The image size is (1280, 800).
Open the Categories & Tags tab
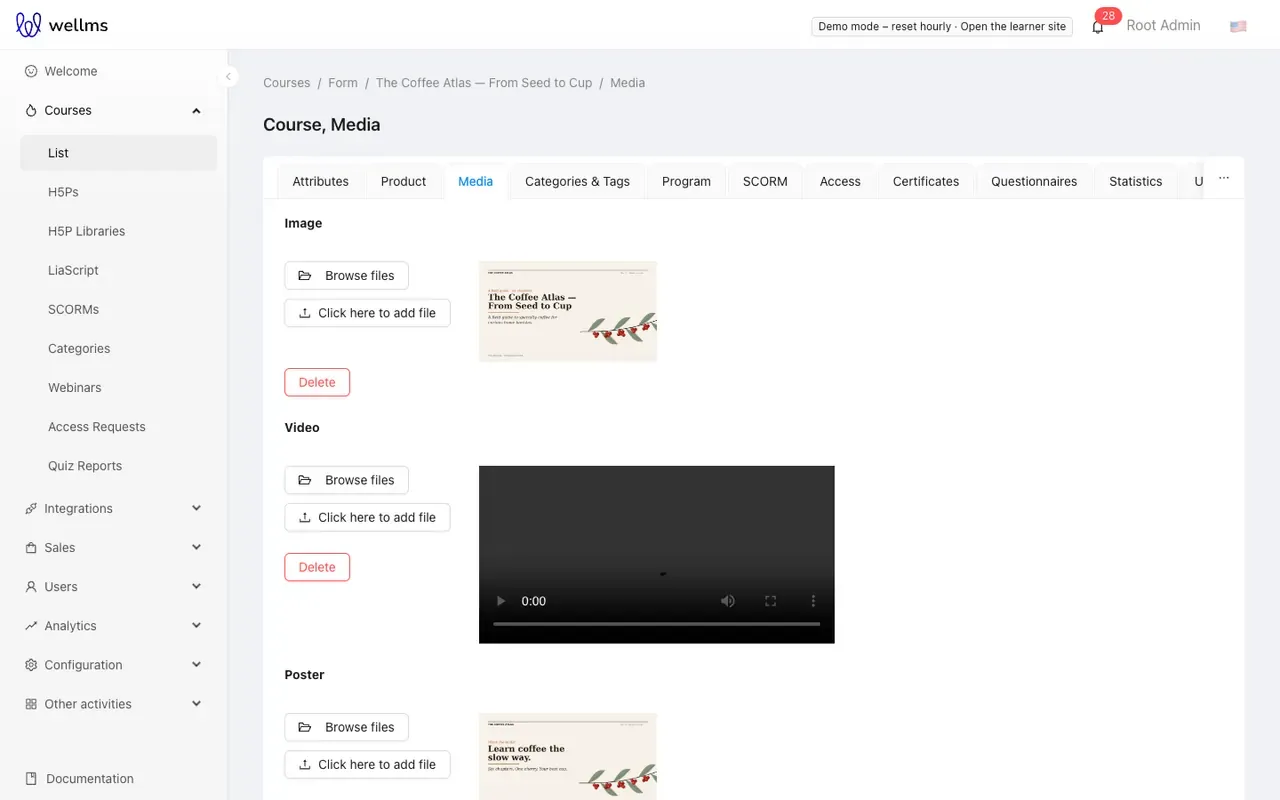coord(577,181)
